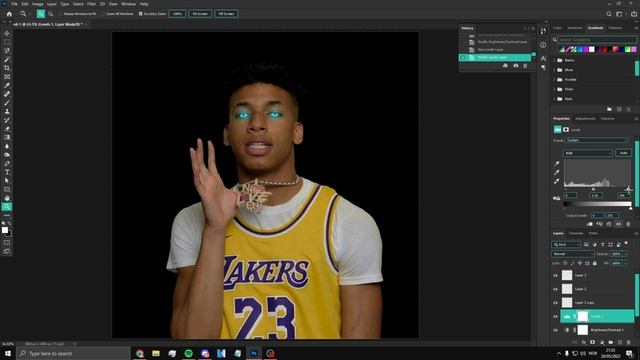The height and width of the screenshot is (360, 640).
Task: Click the Home icon in options bar
Action: [x=9, y=14]
